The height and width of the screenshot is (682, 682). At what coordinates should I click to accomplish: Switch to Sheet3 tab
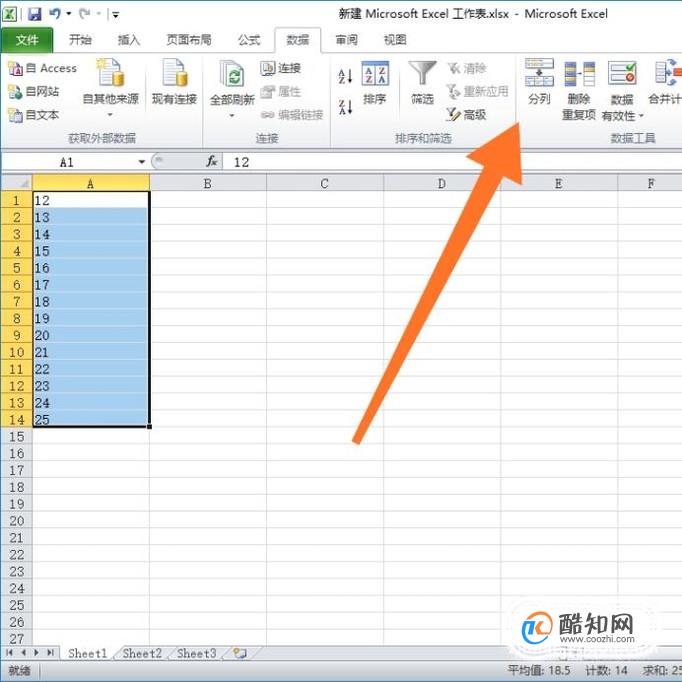pos(197,653)
